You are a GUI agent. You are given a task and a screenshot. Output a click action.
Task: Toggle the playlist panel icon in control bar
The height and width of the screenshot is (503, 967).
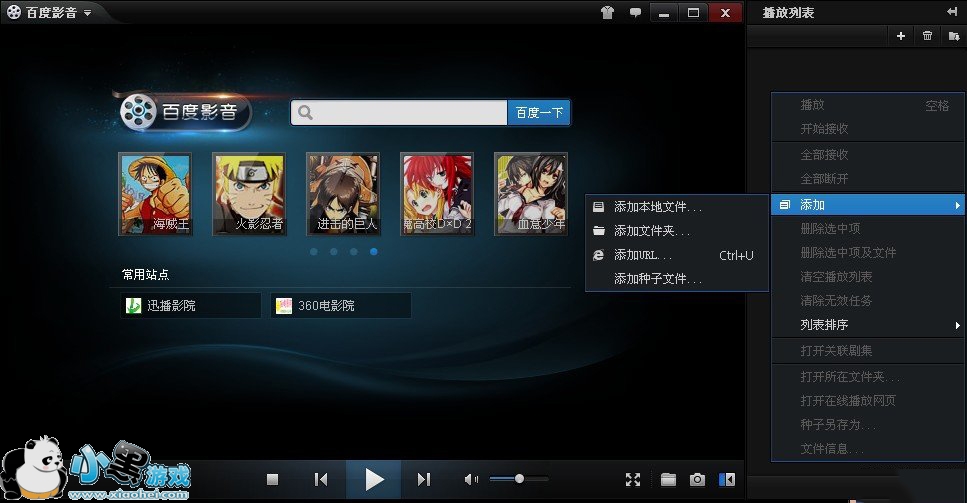pyautogui.click(x=727, y=480)
